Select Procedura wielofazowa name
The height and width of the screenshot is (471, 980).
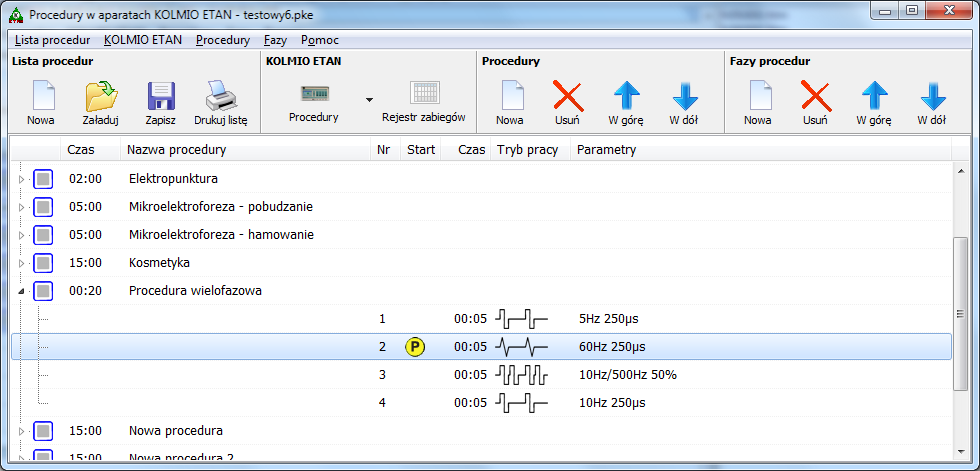pyautogui.click(x=195, y=290)
